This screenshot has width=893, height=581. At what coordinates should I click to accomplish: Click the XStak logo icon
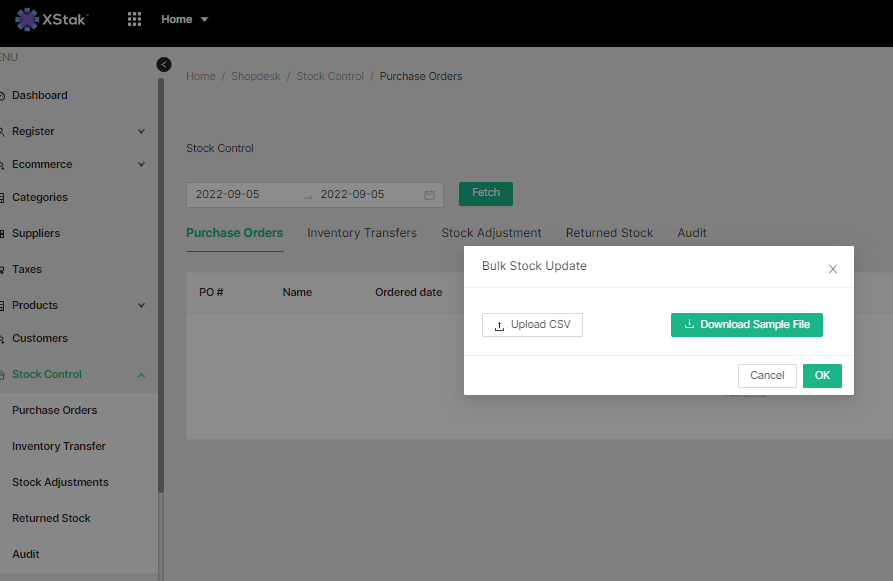pyautogui.click(x=27, y=19)
